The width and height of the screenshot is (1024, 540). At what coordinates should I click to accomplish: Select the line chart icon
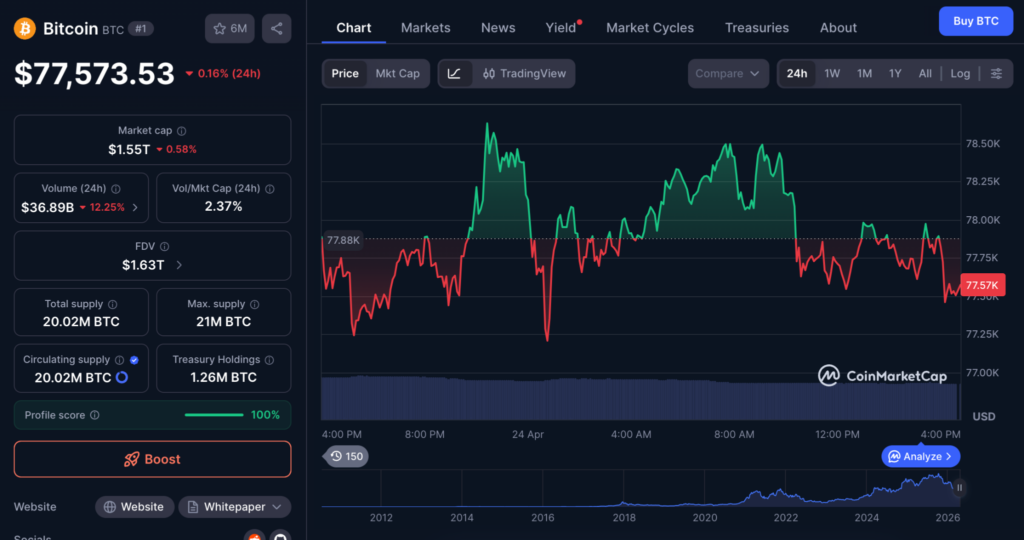click(x=454, y=74)
